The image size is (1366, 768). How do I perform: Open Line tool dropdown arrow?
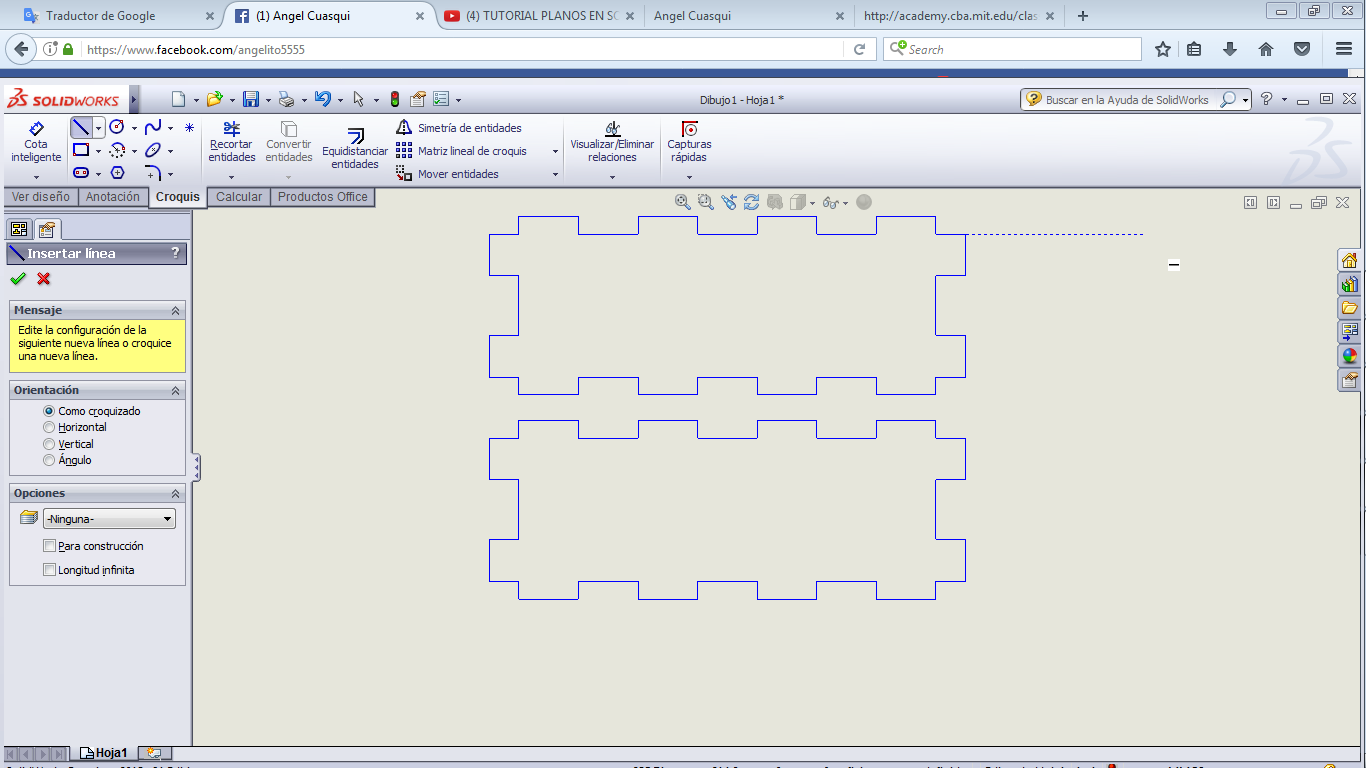(x=98, y=128)
